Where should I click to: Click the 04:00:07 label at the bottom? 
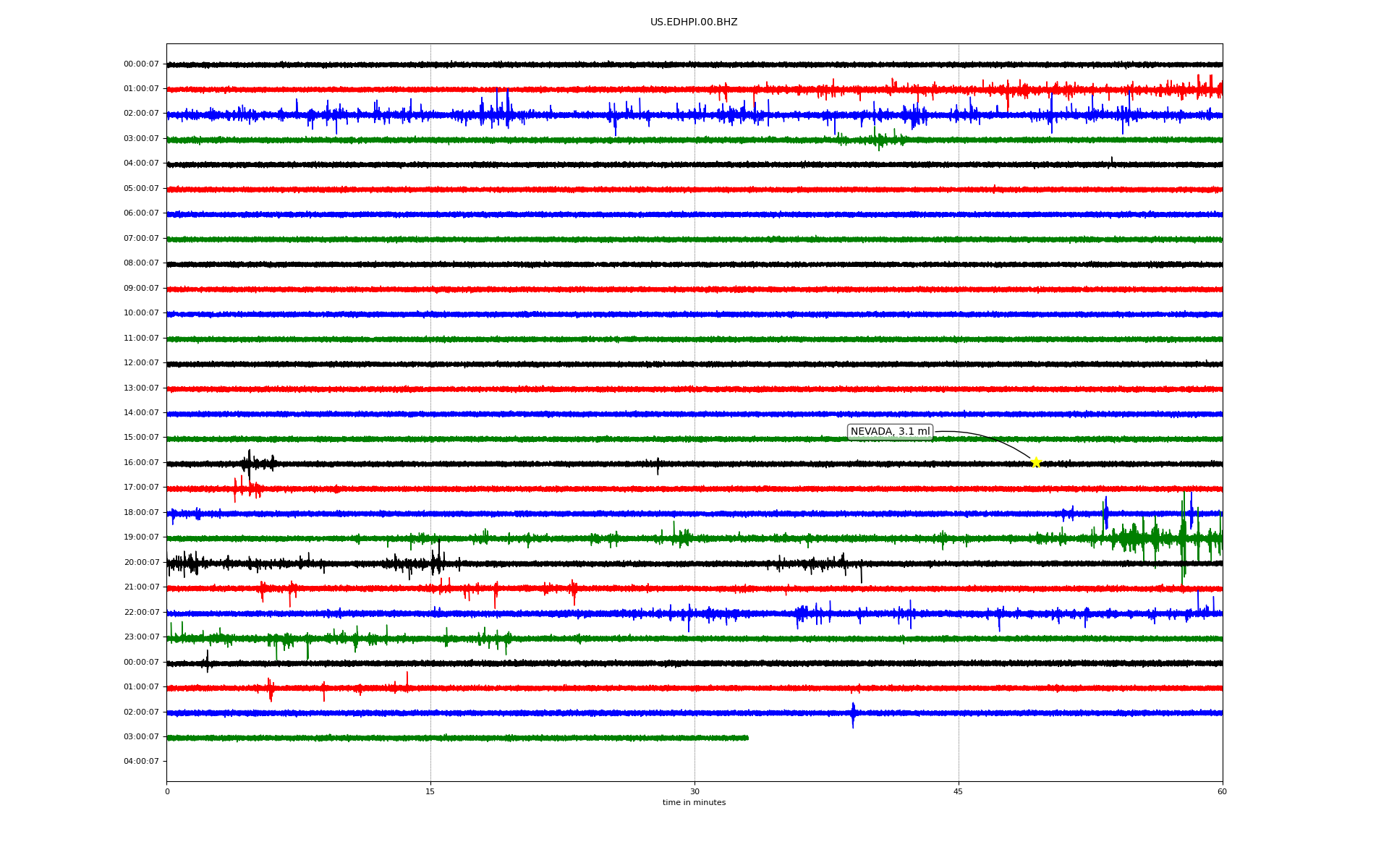pyautogui.click(x=141, y=762)
